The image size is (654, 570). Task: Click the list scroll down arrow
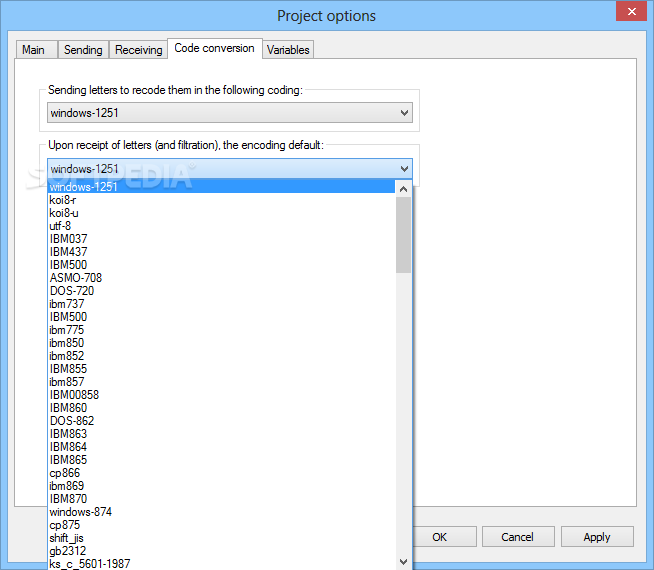pos(403,562)
